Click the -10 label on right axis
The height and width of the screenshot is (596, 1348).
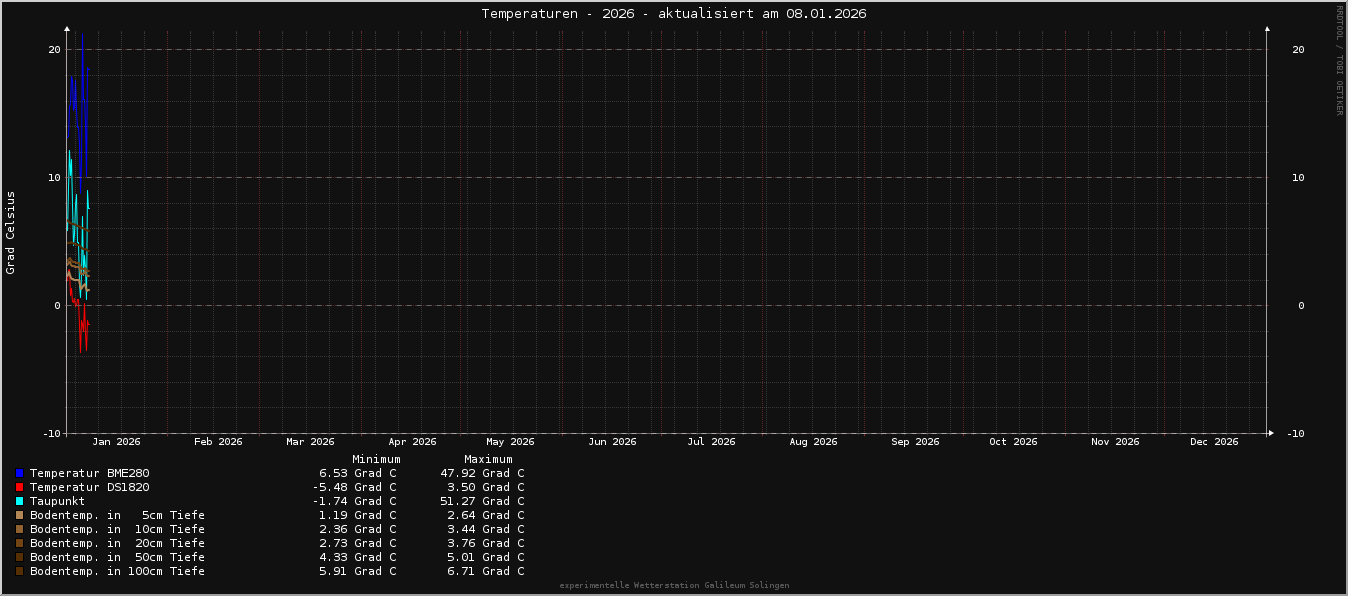coord(1294,433)
